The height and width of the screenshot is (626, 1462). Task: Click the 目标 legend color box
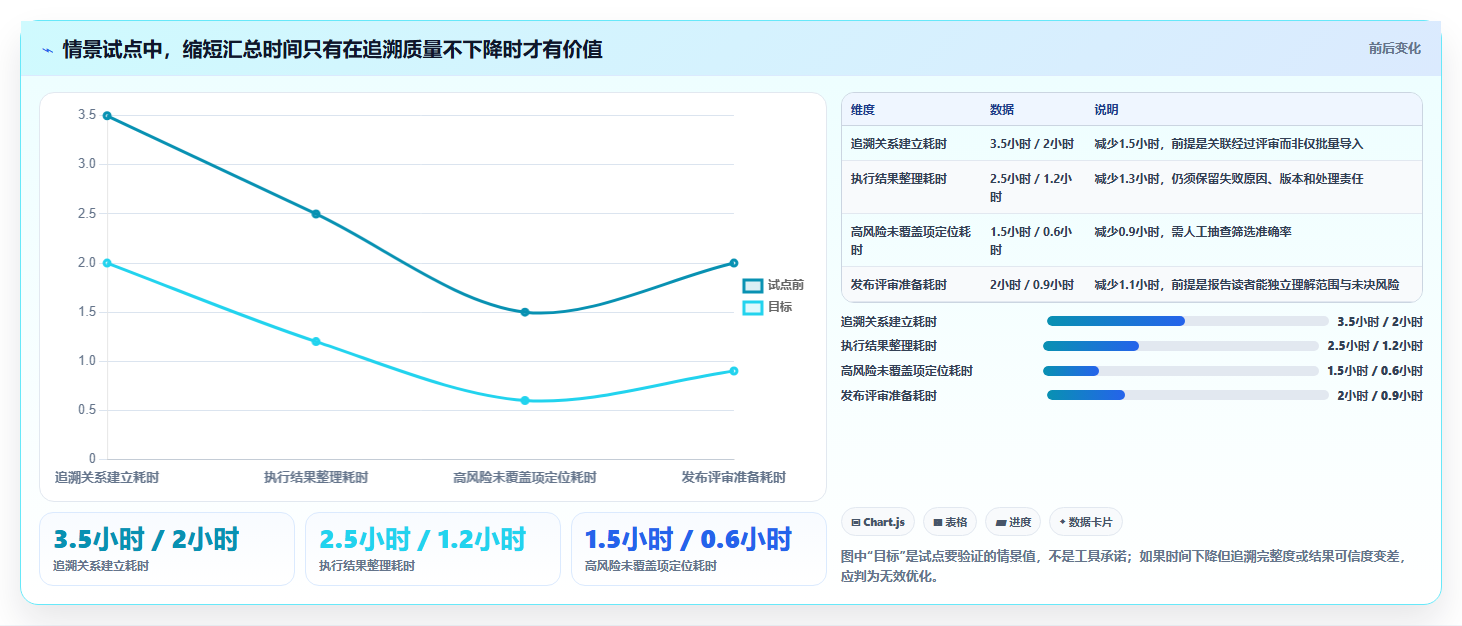[752, 307]
